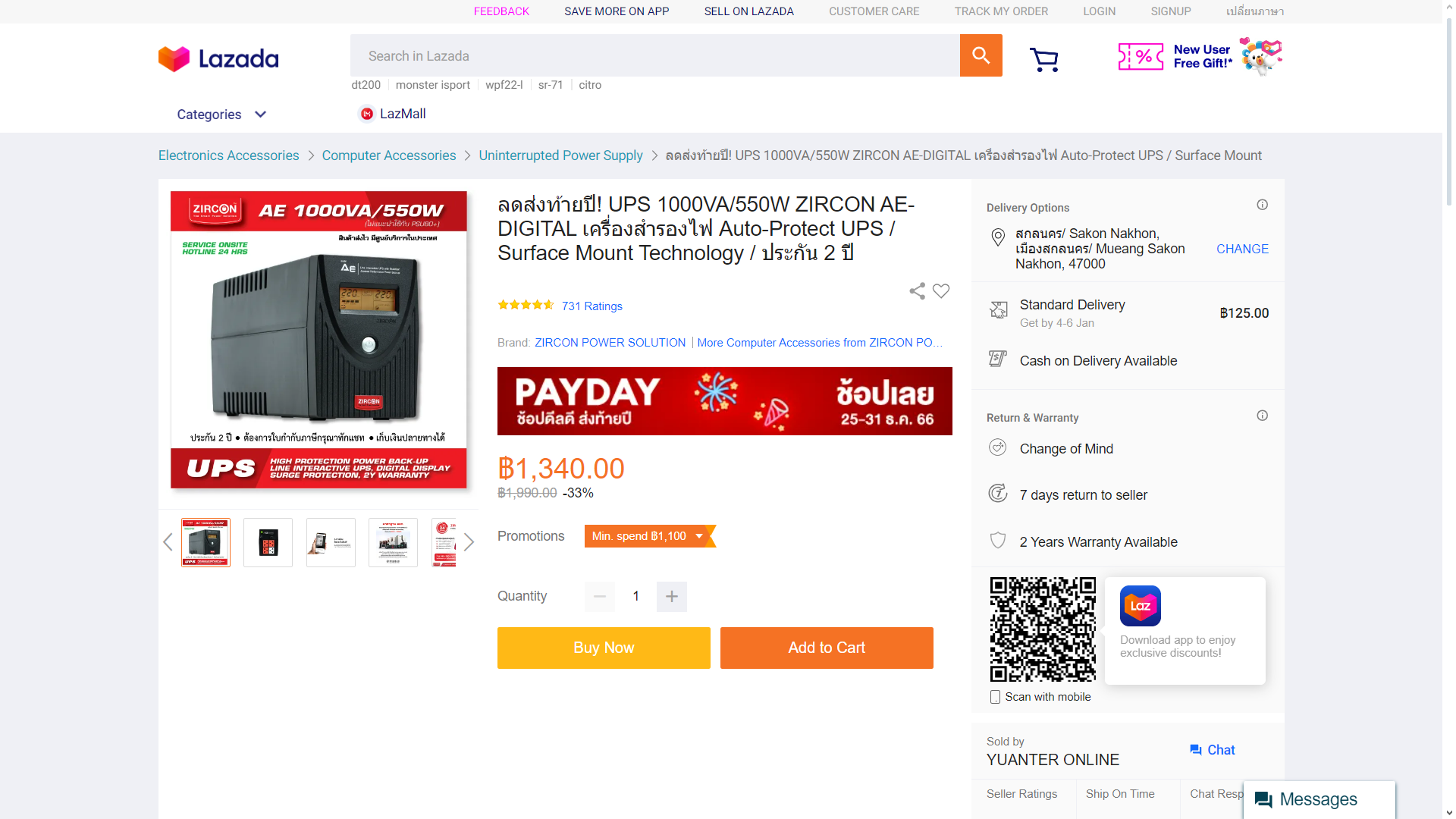This screenshot has width=1456, height=819.
Task: Click the Change of Mind icon
Action: click(x=998, y=447)
